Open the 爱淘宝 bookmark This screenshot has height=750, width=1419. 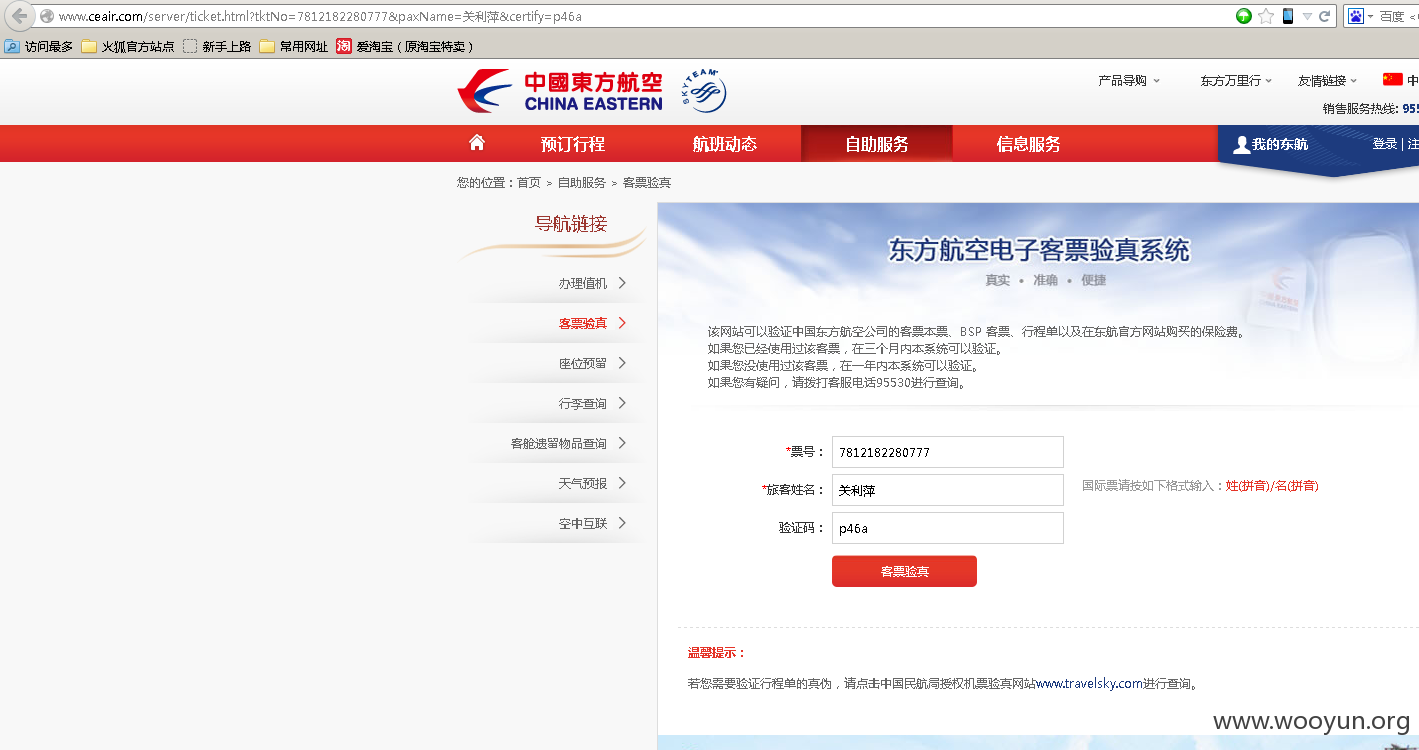pyautogui.click(x=405, y=46)
